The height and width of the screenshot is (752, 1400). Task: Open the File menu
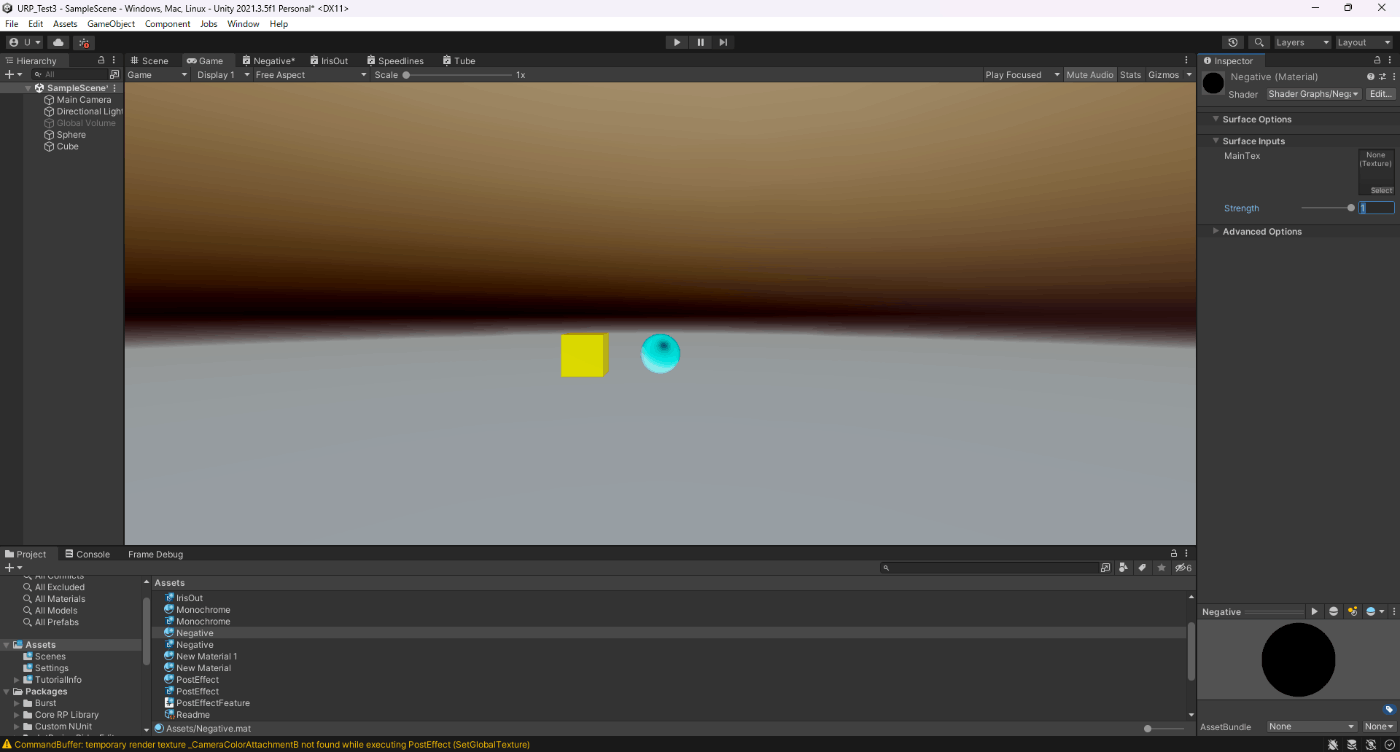tap(12, 24)
